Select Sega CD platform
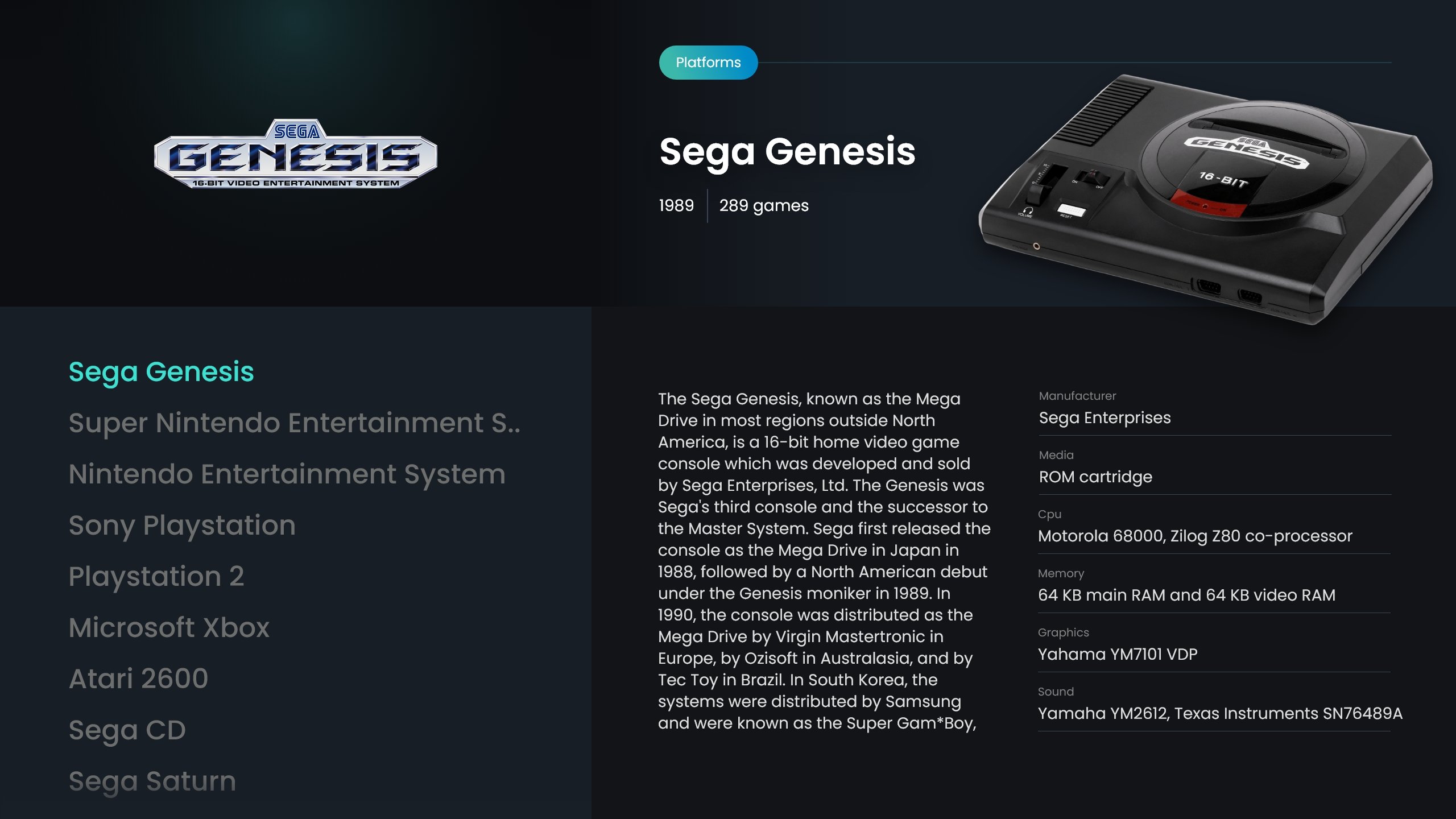Screen dimensions: 1456x819 coord(127,730)
